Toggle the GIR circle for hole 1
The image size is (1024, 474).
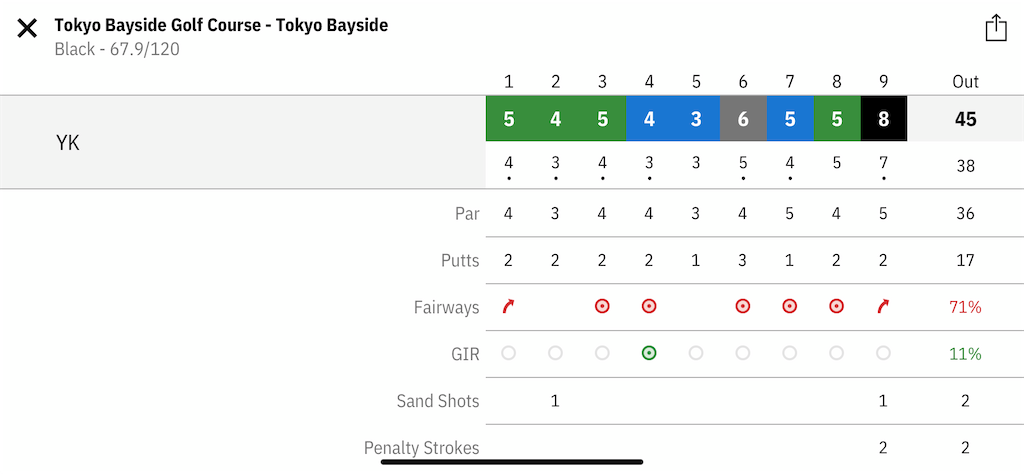point(508,353)
